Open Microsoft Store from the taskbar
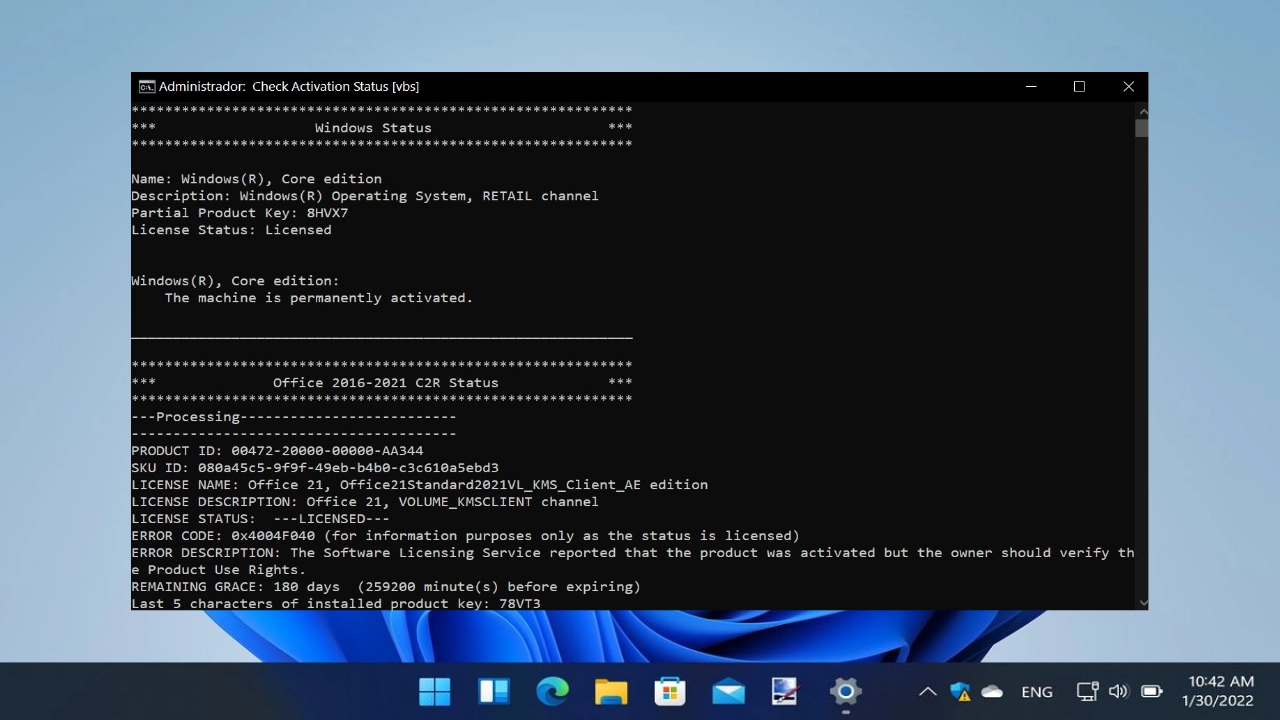 [x=669, y=691]
